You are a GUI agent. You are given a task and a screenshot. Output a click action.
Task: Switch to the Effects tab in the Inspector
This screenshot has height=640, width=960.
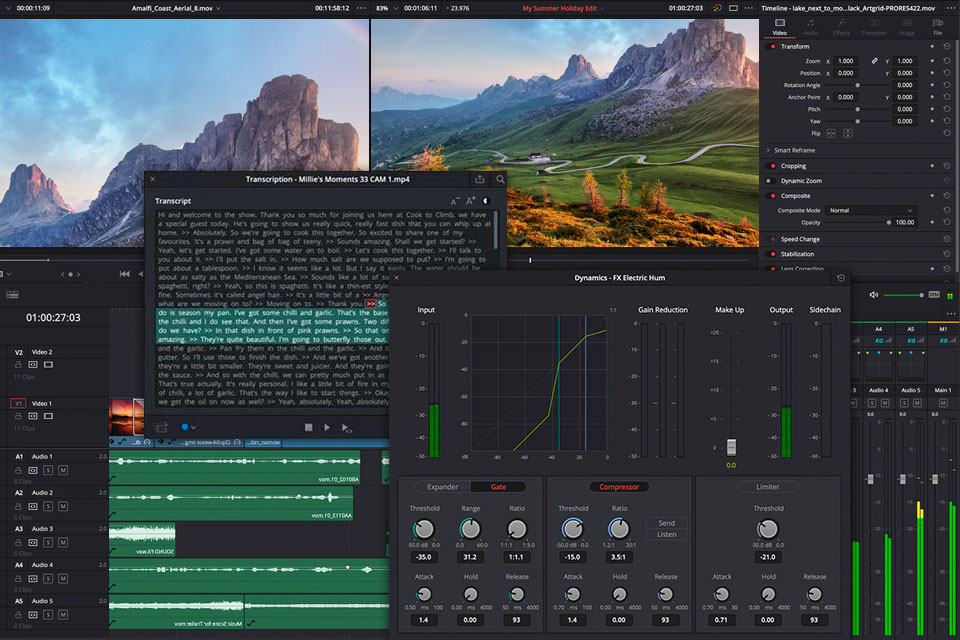point(841,27)
